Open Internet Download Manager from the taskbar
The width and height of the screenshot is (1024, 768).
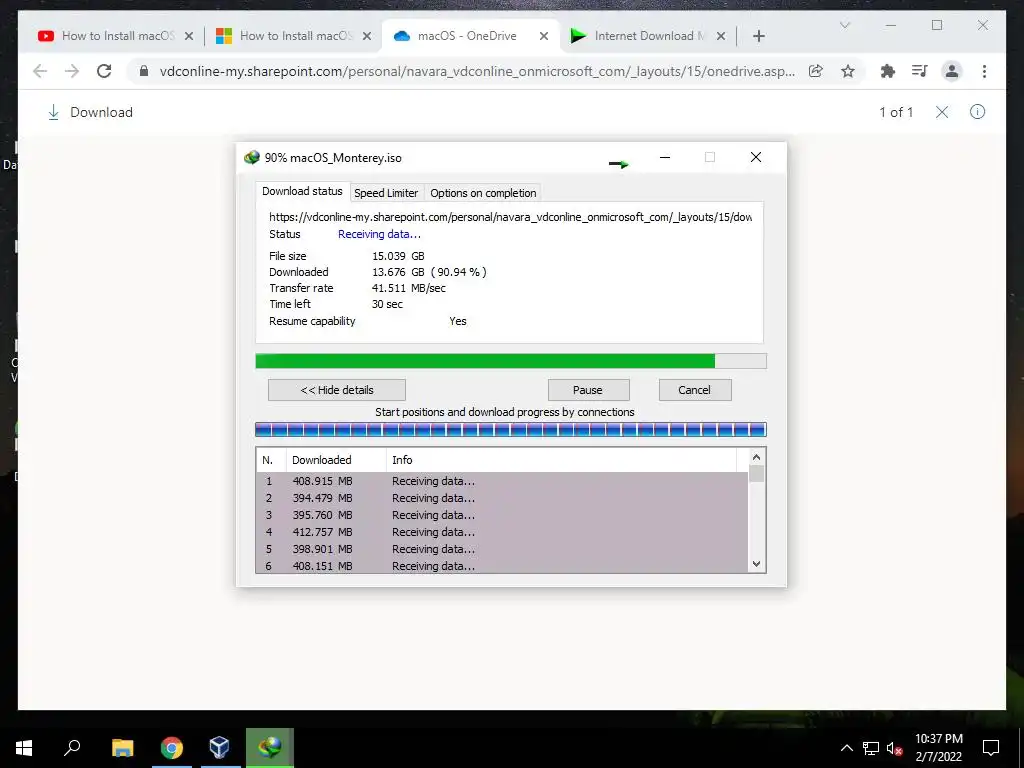(x=270, y=748)
